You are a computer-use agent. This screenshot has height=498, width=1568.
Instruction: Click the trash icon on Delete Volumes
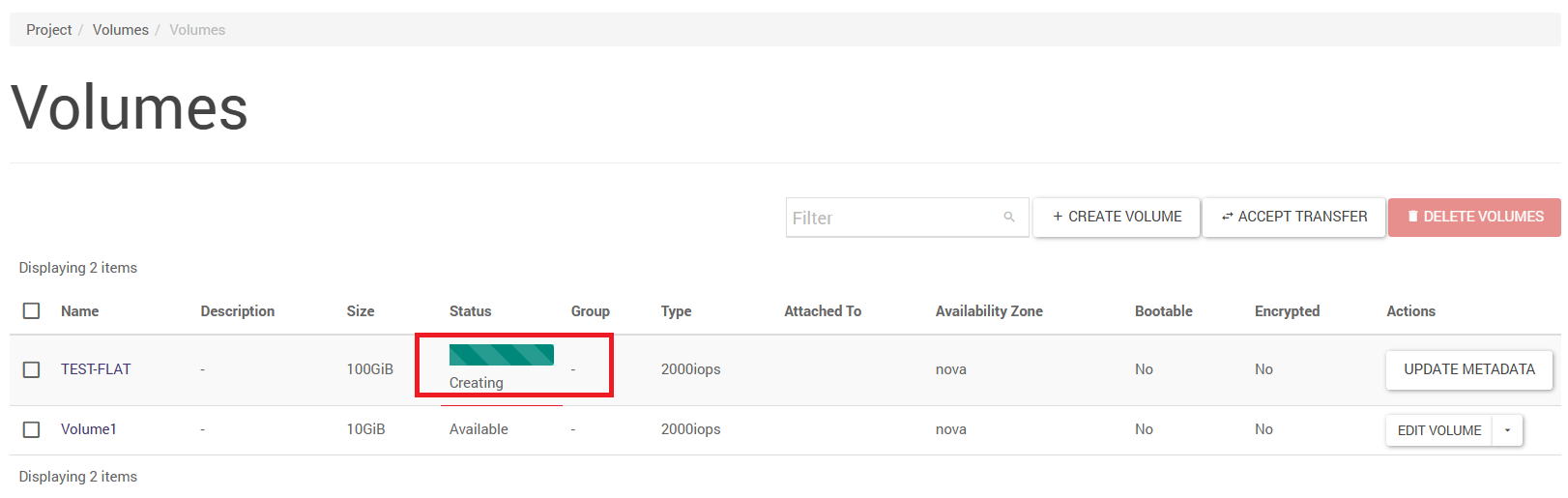[1412, 218]
